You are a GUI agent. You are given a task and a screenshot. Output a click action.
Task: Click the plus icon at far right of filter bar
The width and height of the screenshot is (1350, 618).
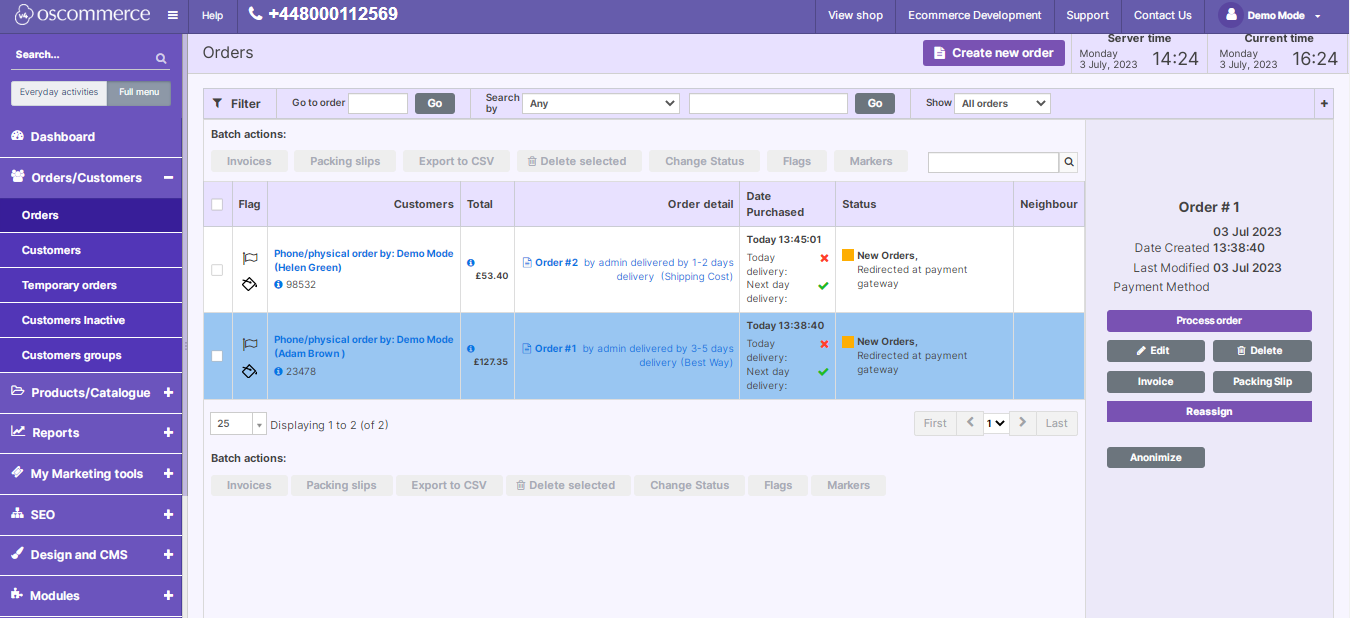[1324, 103]
